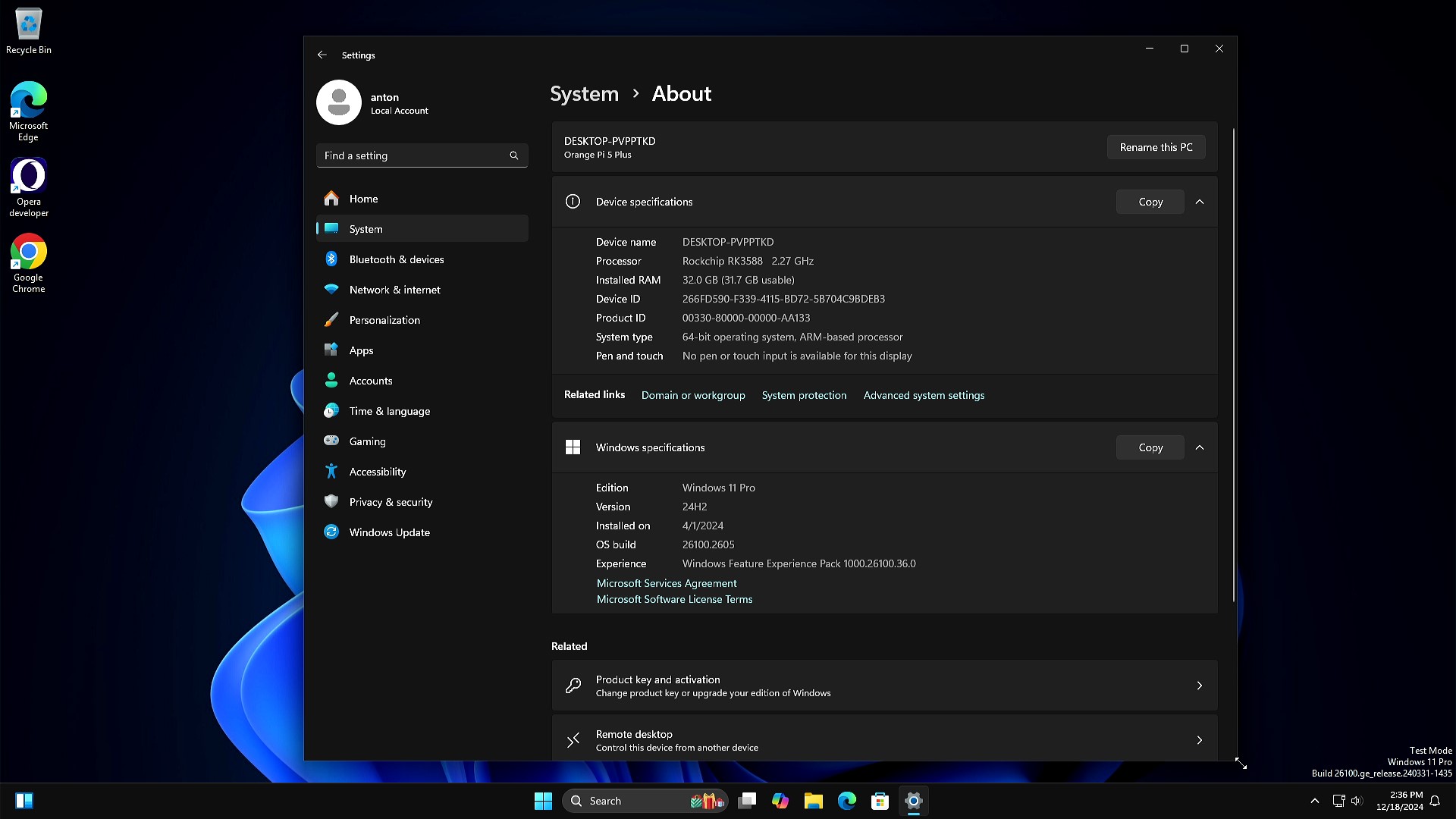Collapse the Device specifications section
This screenshot has width=1456, height=819.
tap(1200, 202)
